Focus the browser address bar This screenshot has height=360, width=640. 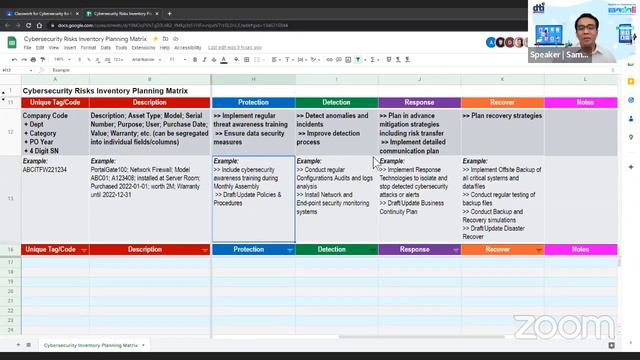coord(286,25)
